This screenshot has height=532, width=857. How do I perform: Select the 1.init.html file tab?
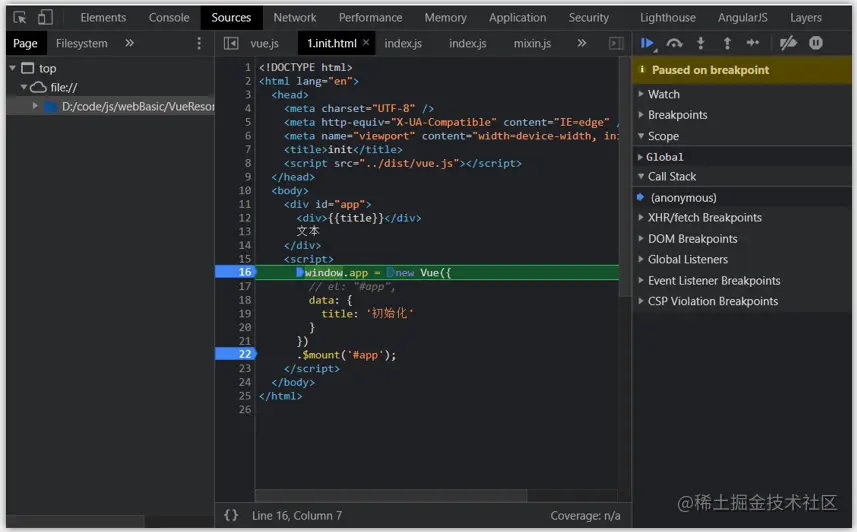(331, 43)
